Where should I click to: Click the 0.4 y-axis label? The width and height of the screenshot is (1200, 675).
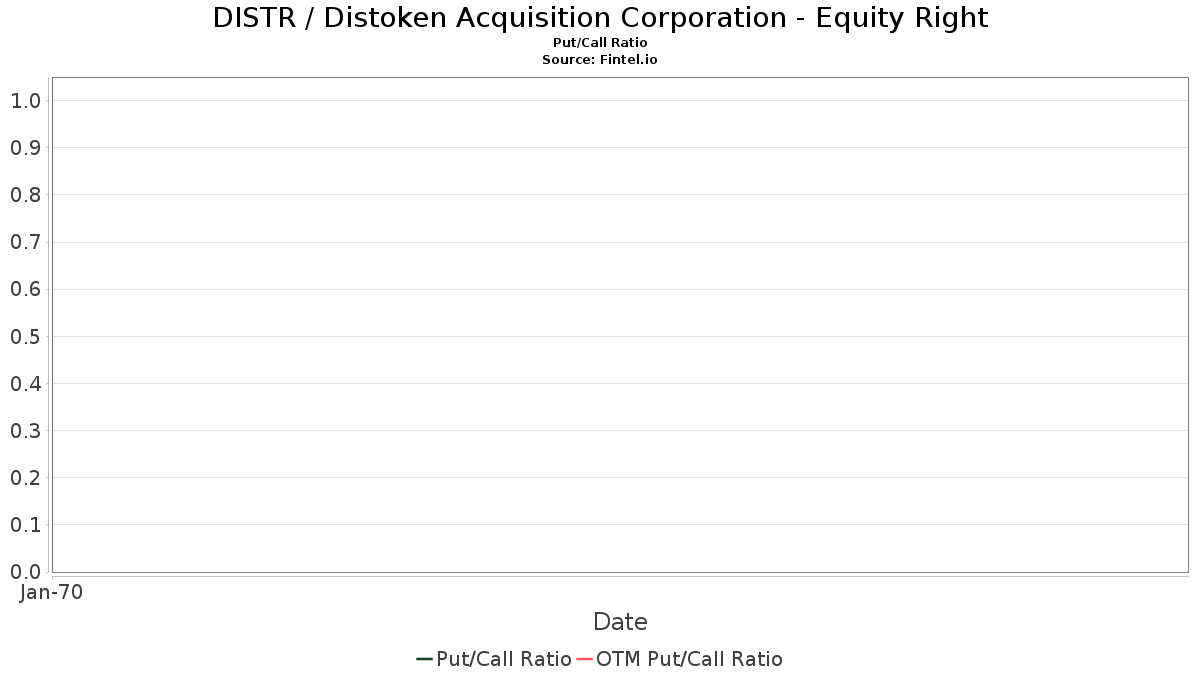point(25,383)
